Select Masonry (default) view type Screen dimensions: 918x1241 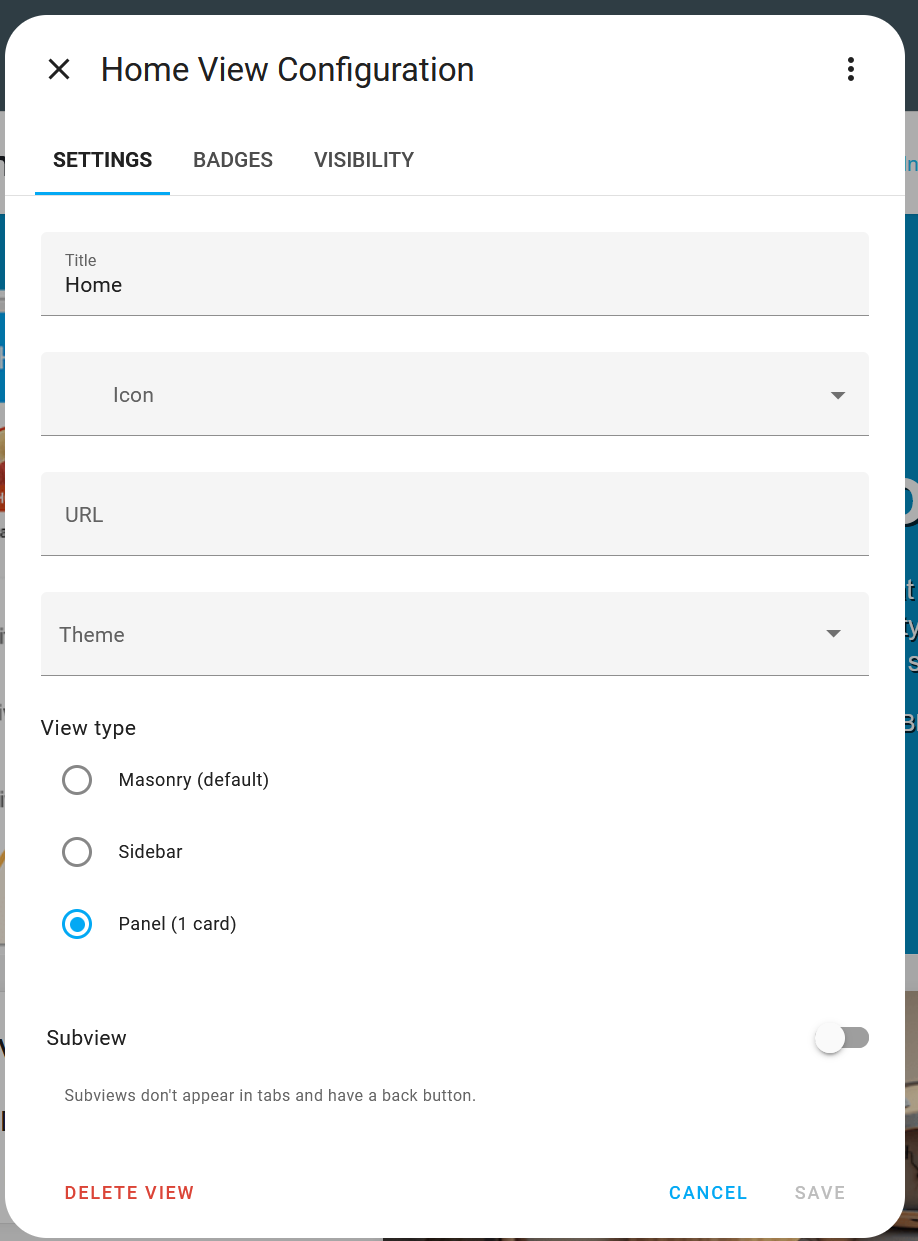pyautogui.click(x=77, y=780)
